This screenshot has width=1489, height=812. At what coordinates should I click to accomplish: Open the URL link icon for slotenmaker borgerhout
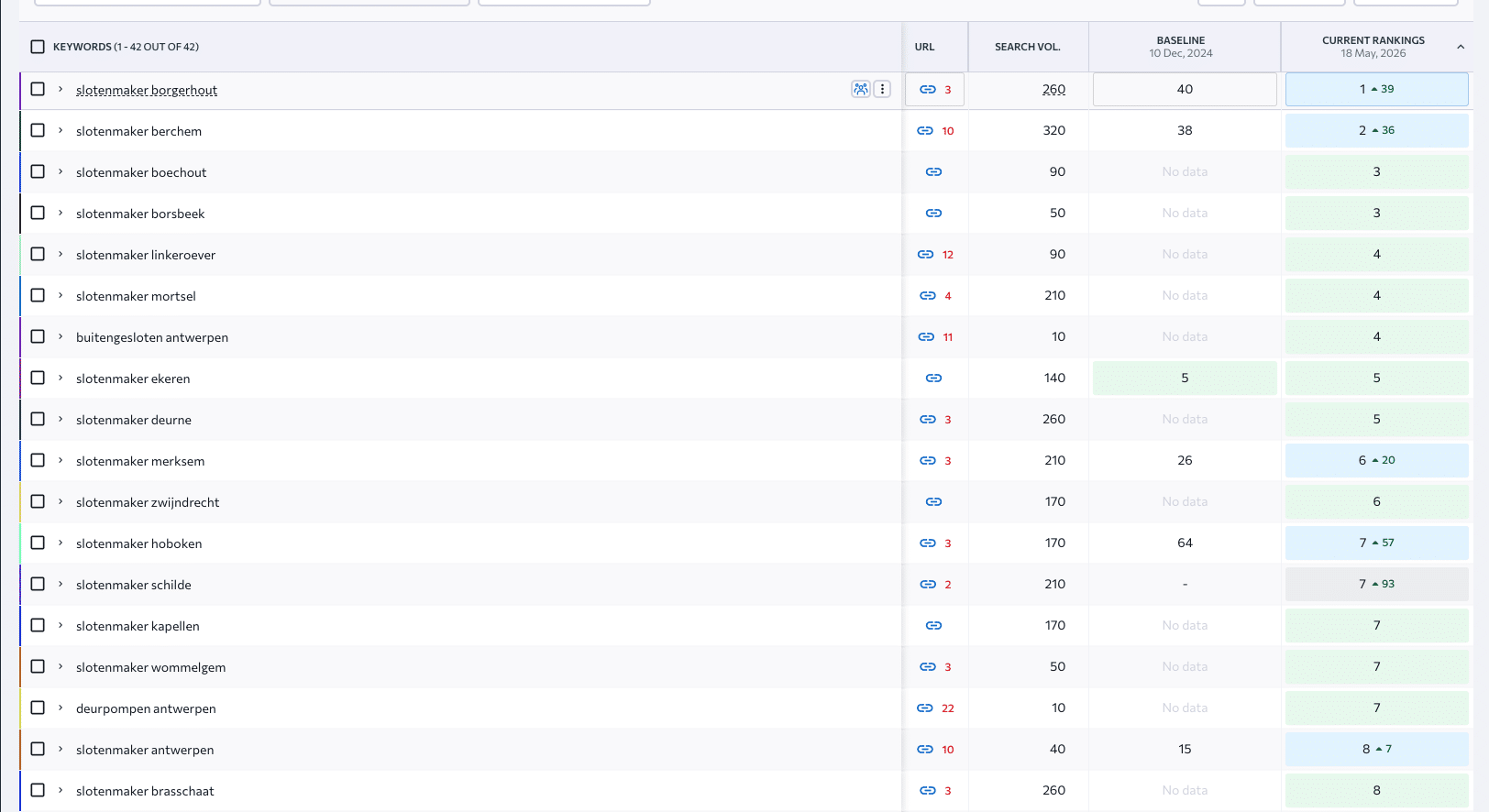(928, 90)
